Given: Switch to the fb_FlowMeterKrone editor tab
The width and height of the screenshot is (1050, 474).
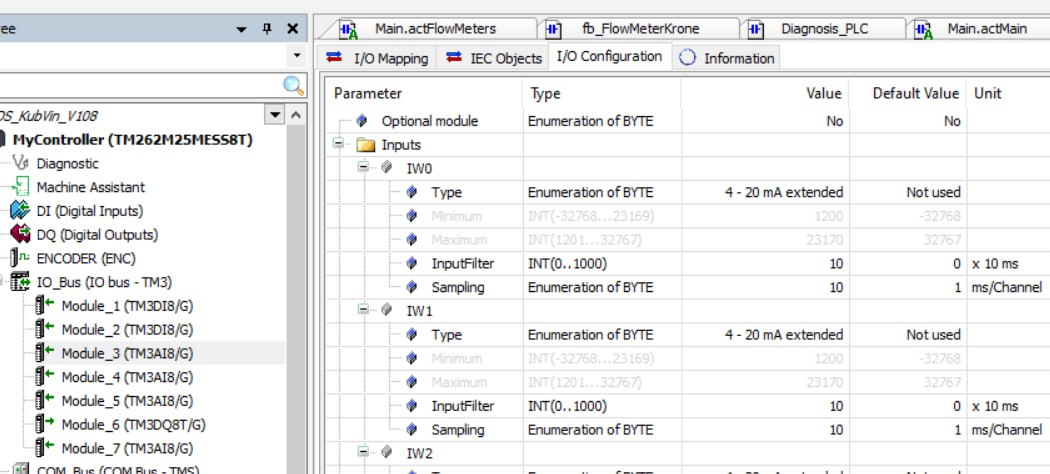Looking at the screenshot, I should coord(640,29).
